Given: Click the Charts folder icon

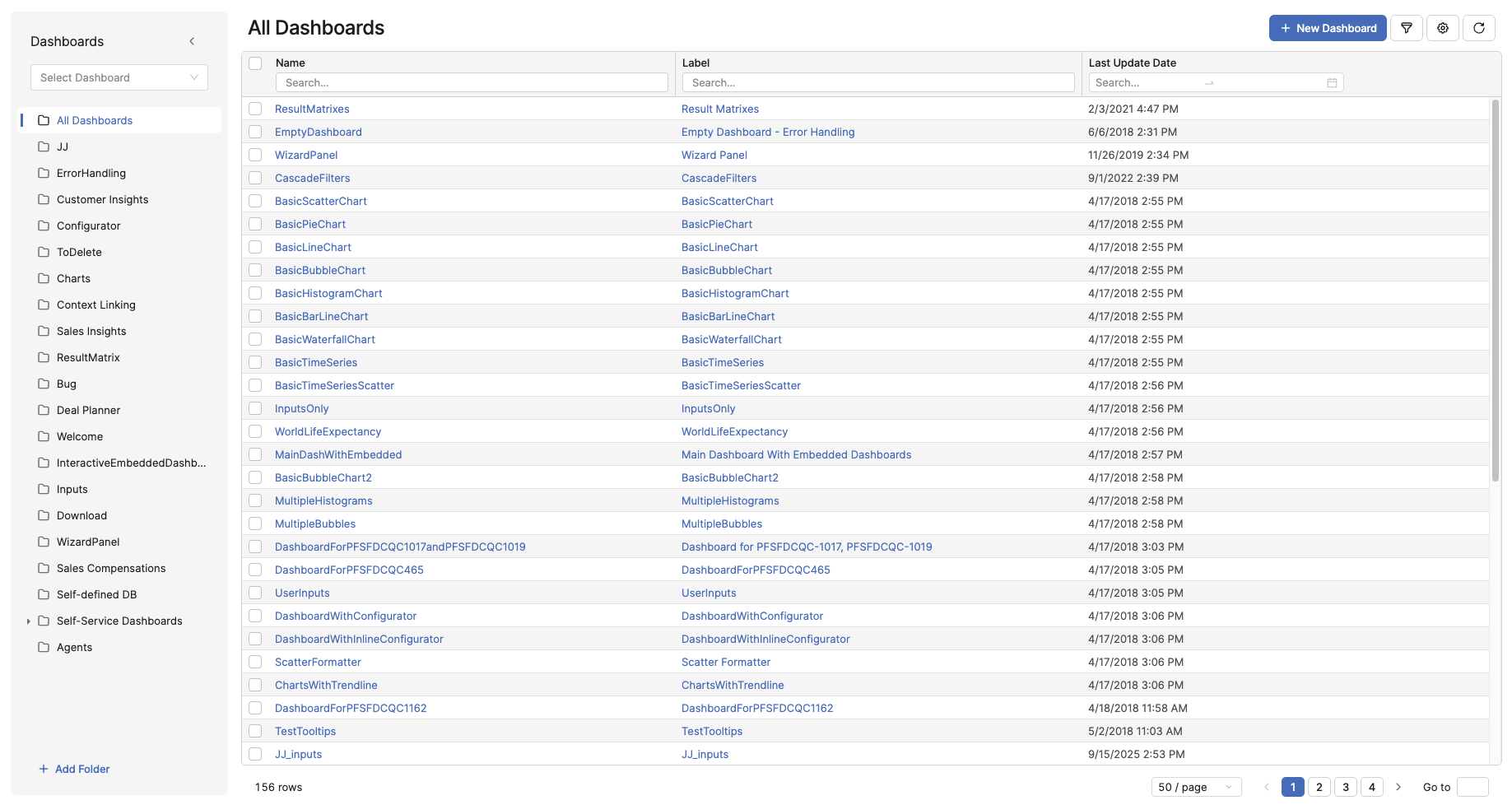Looking at the screenshot, I should pyautogui.click(x=44, y=278).
